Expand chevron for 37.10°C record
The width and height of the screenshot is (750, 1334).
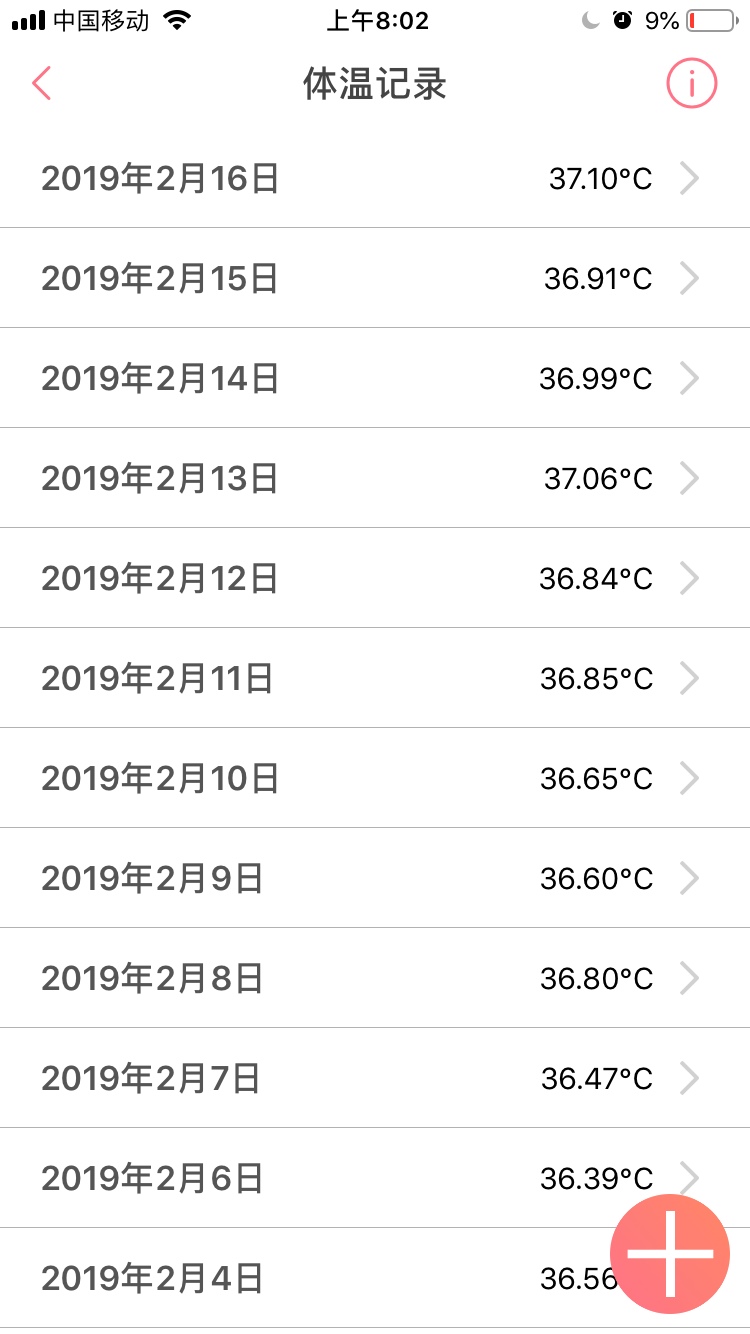click(x=689, y=179)
